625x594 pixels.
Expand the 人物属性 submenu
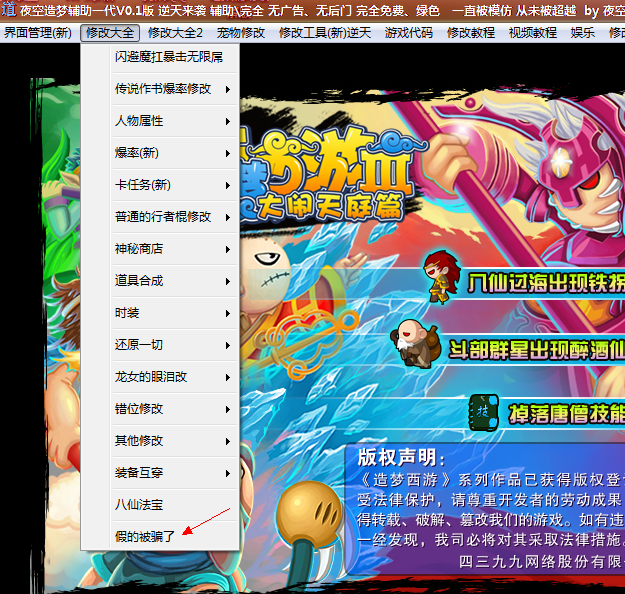175,121
